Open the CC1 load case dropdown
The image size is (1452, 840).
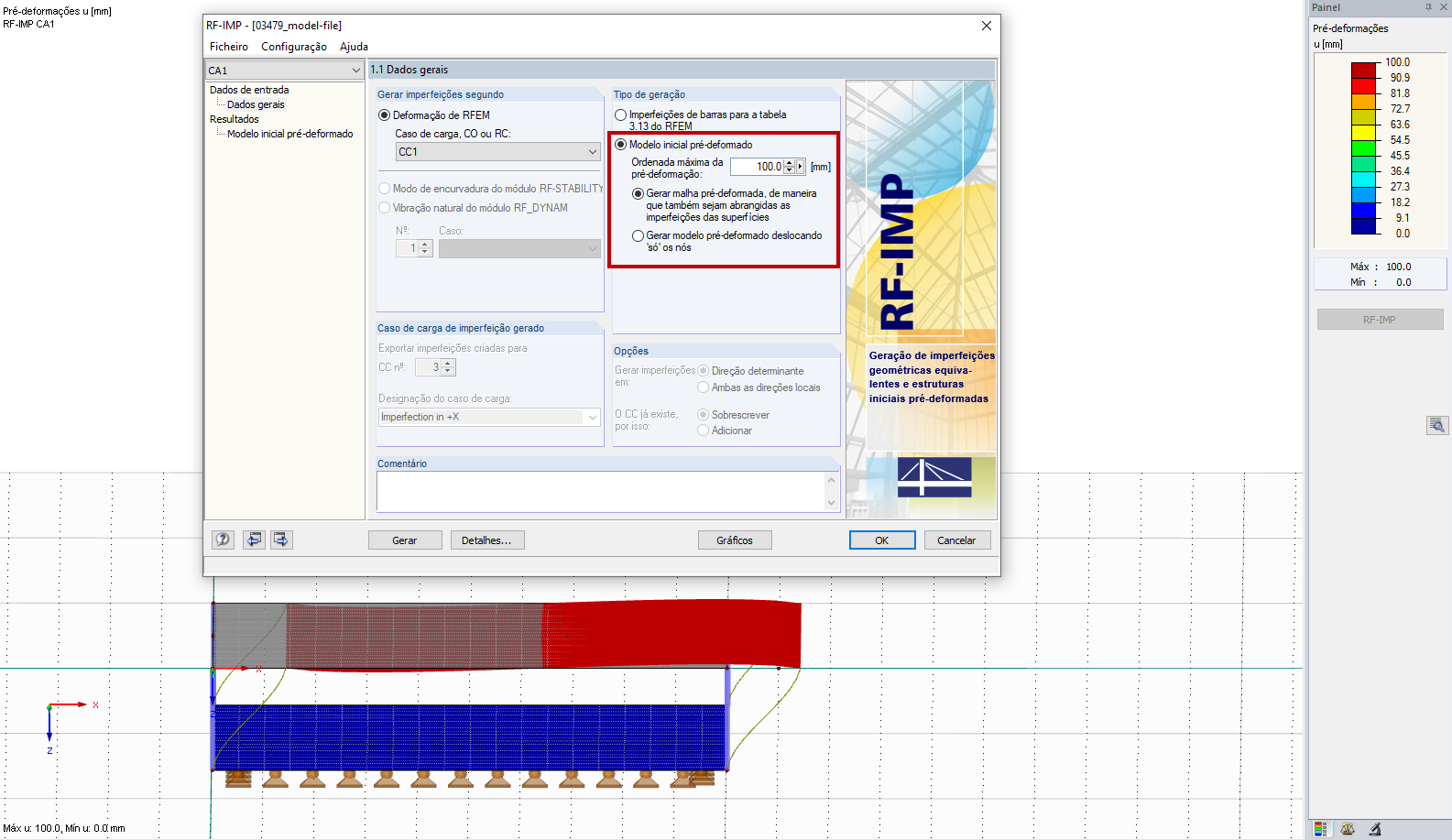pyautogui.click(x=497, y=152)
